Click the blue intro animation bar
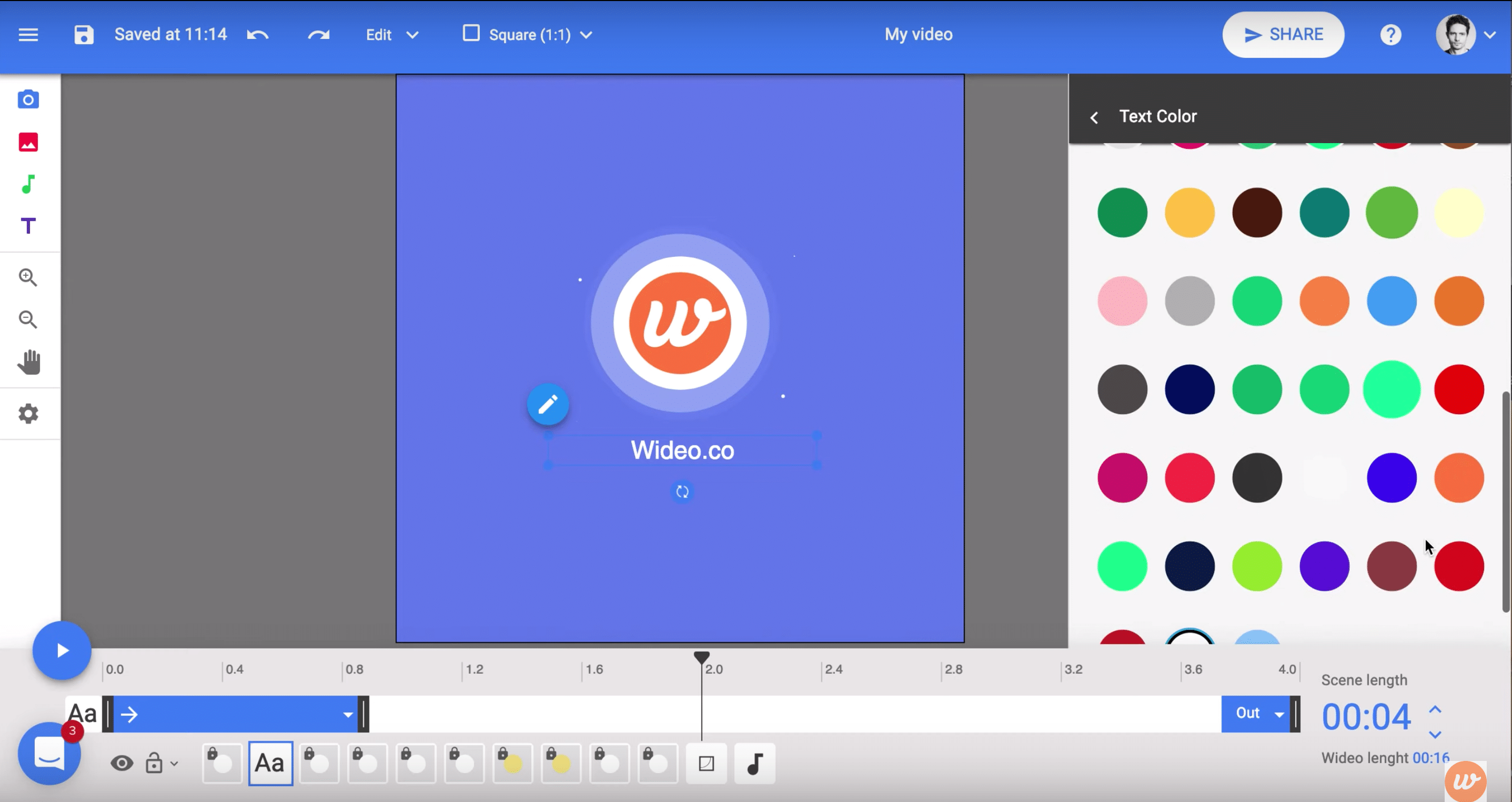Image resolution: width=1512 pixels, height=802 pixels. pos(235,715)
